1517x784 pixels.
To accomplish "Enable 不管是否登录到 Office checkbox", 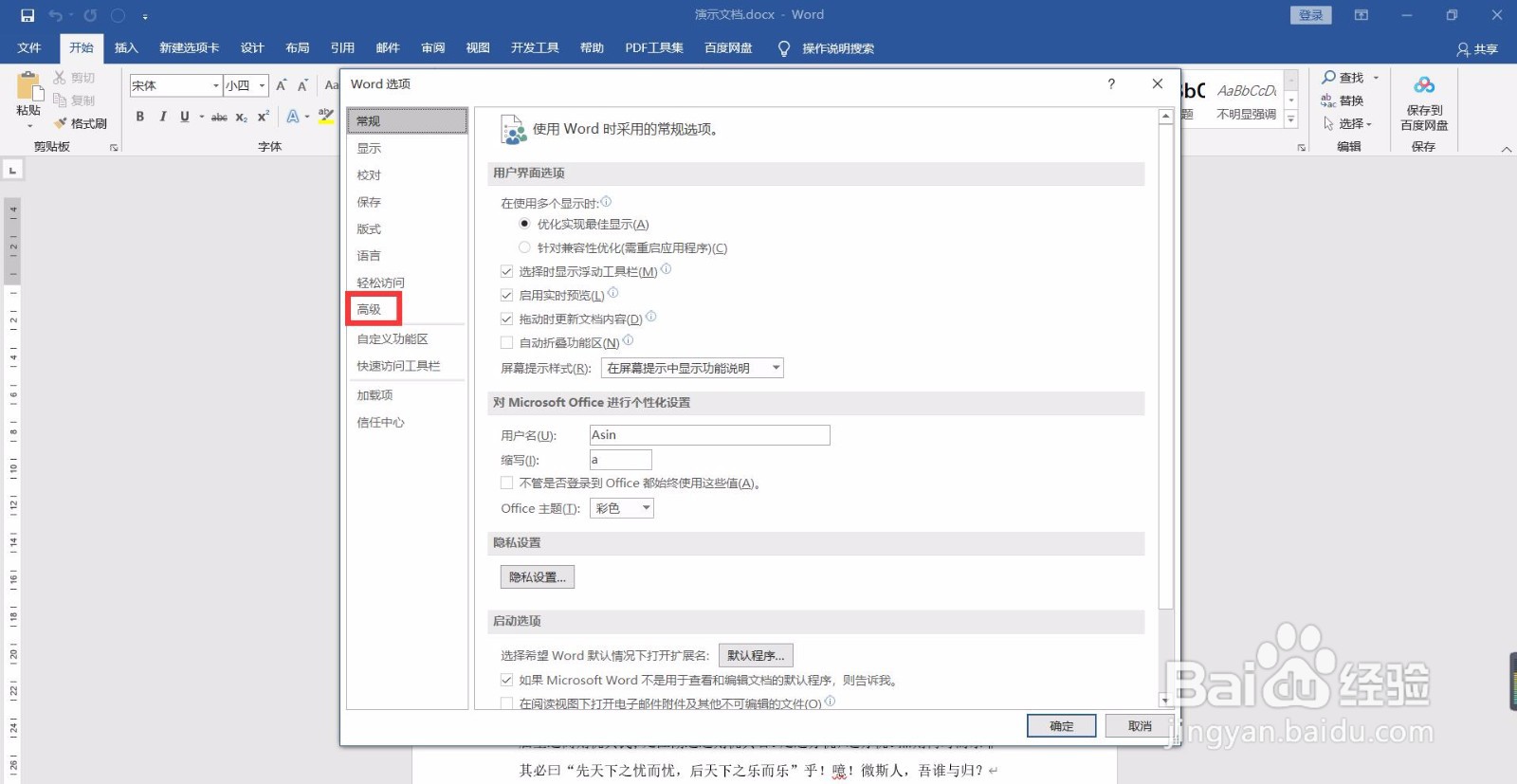I will coord(507,483).
